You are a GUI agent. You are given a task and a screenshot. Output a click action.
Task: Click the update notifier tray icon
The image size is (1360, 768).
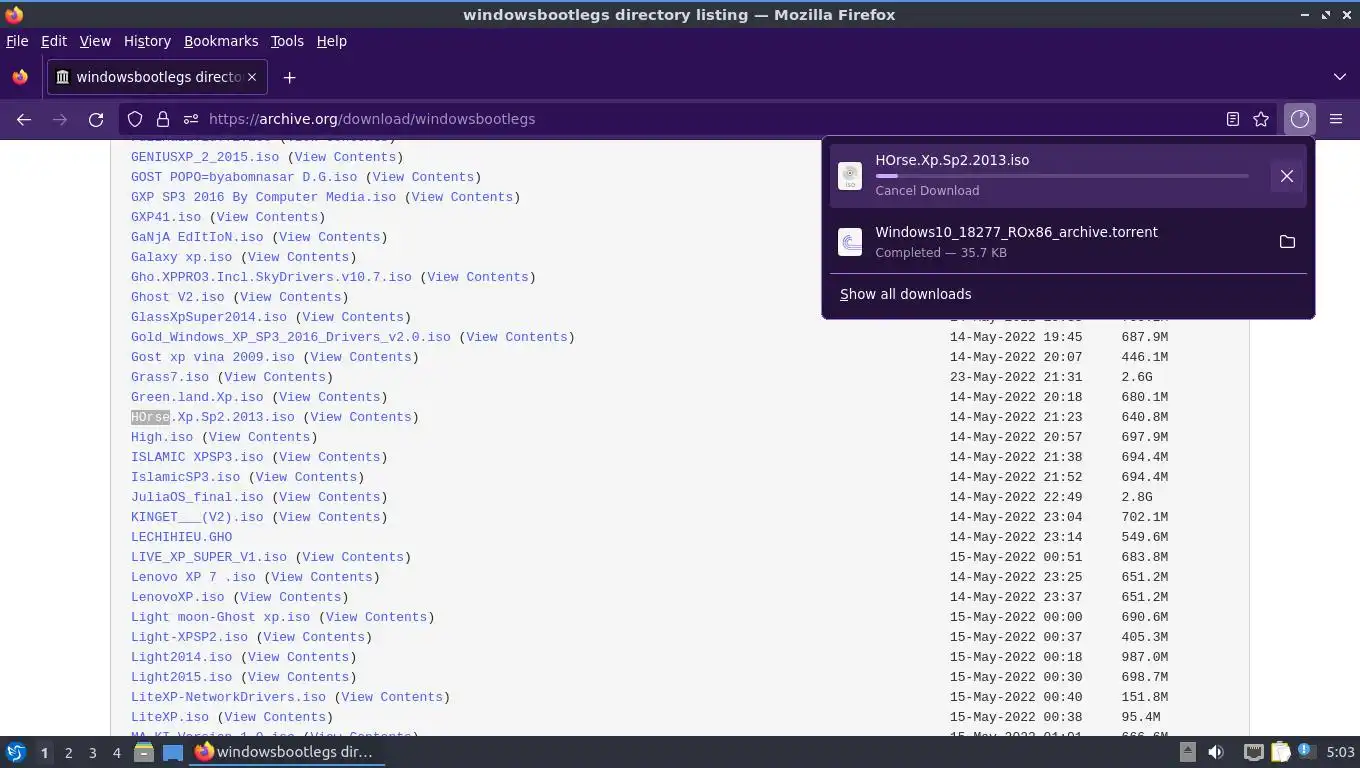point(1306,751)
